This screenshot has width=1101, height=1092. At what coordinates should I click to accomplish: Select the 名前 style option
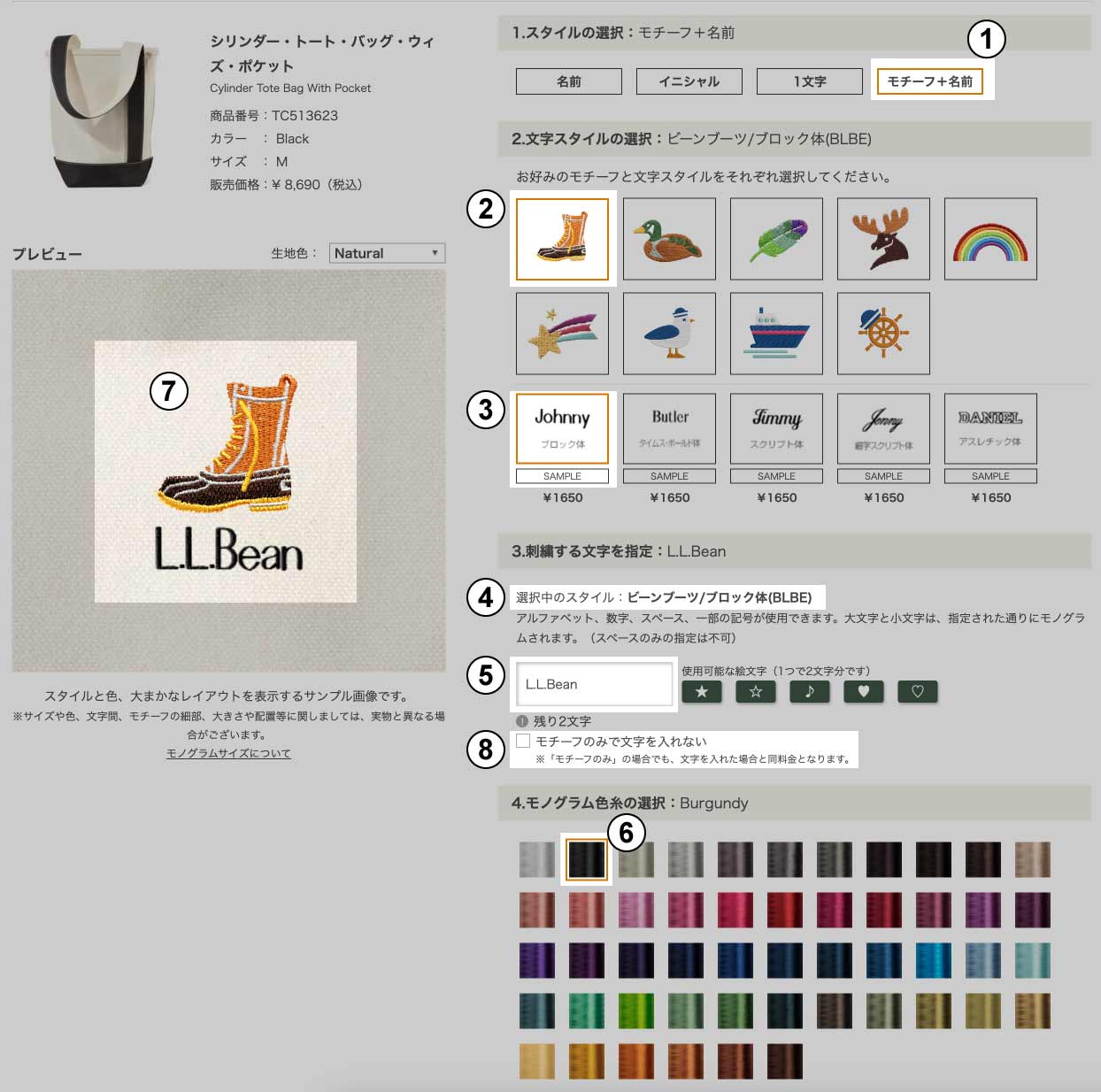[569, 81]
